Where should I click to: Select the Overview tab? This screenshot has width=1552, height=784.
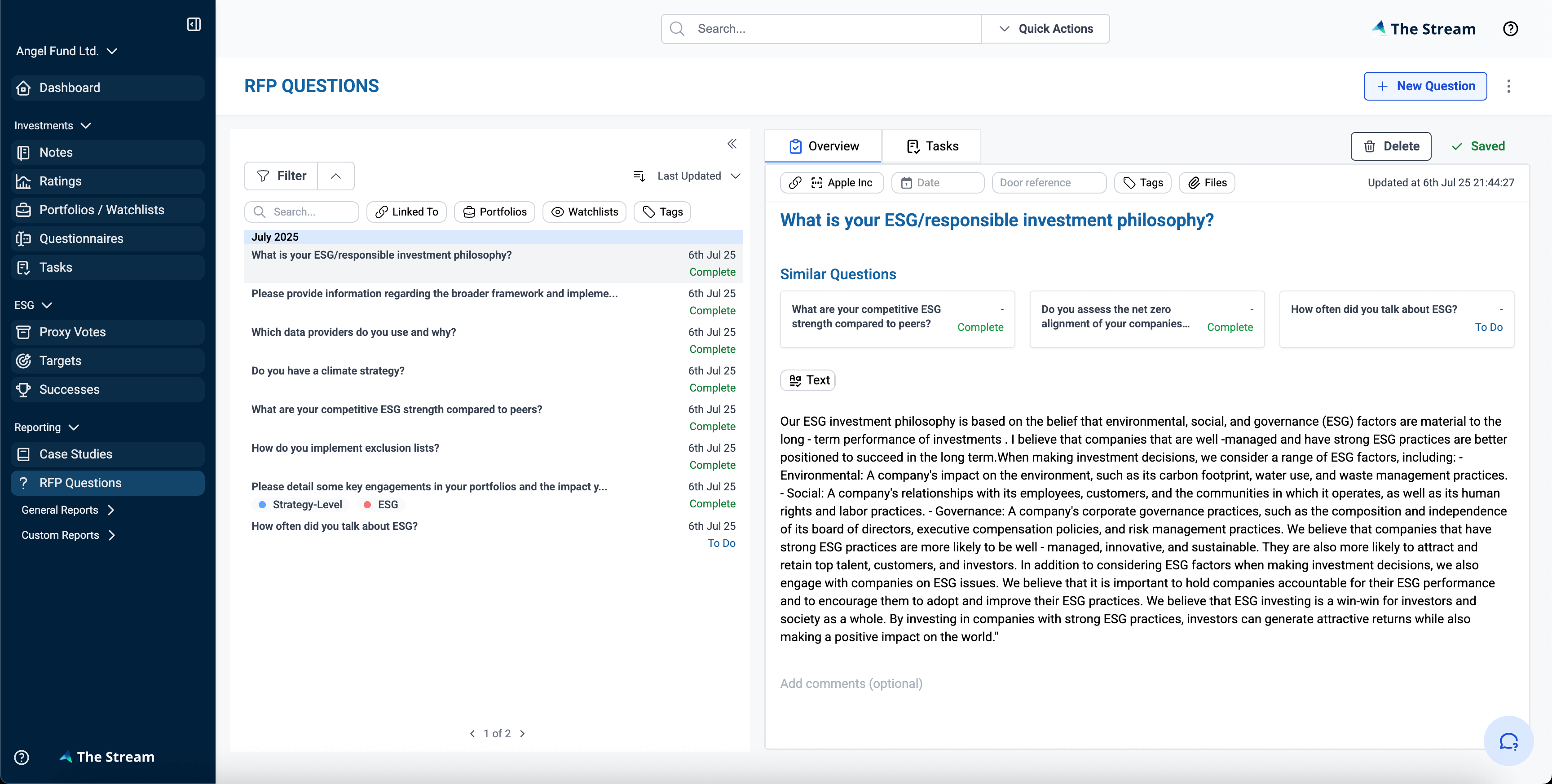click(824, 146)
